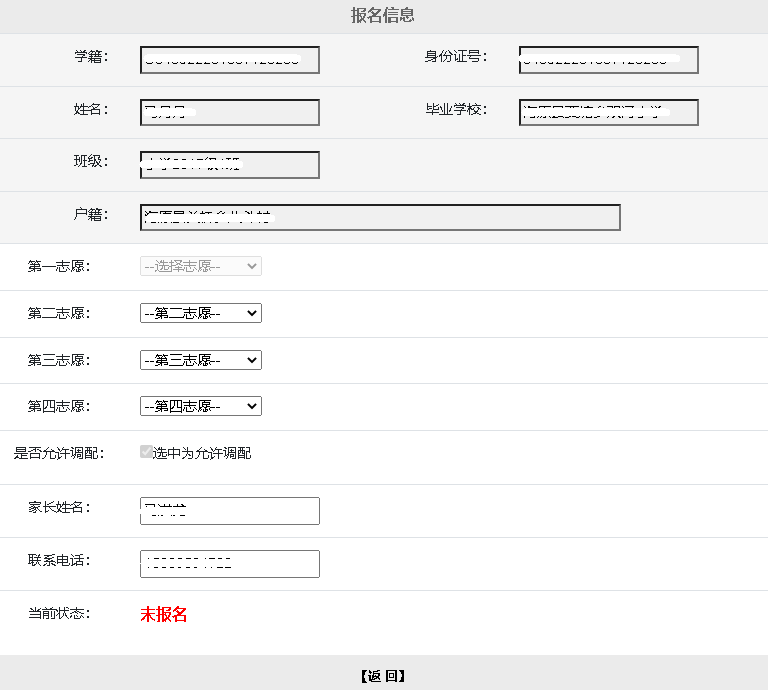Screen dimensions: 769x690
Task: Click the 当前状态 label
Action: pos(59,613)
